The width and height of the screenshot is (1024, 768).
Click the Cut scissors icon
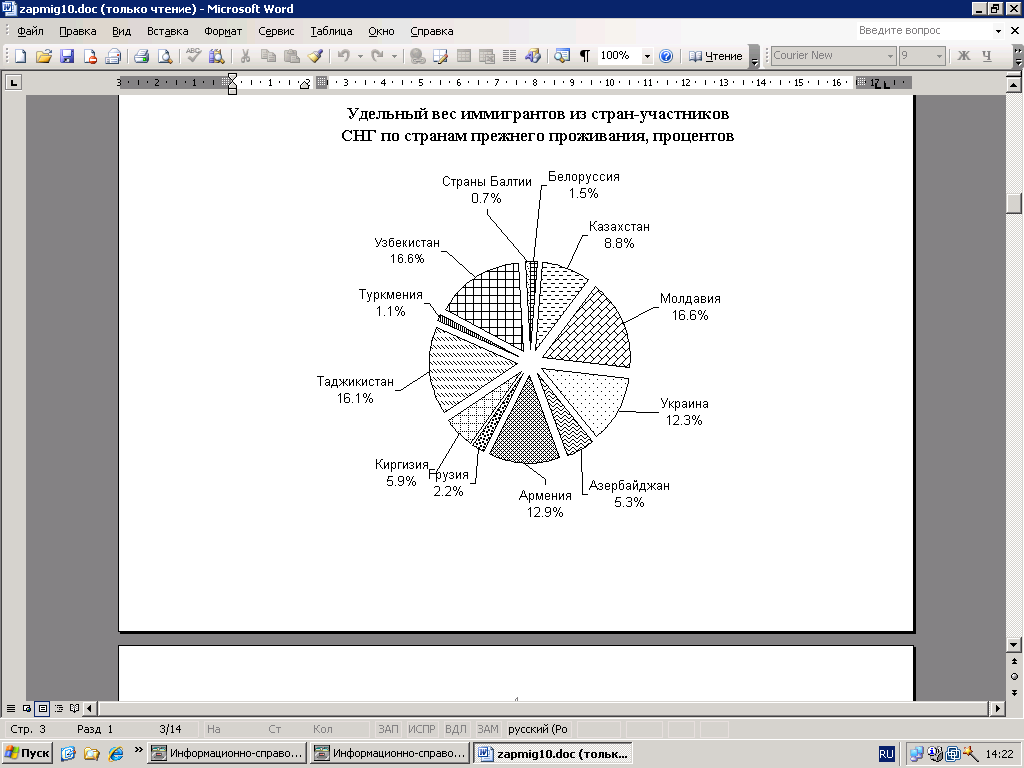tap(245, 56)
